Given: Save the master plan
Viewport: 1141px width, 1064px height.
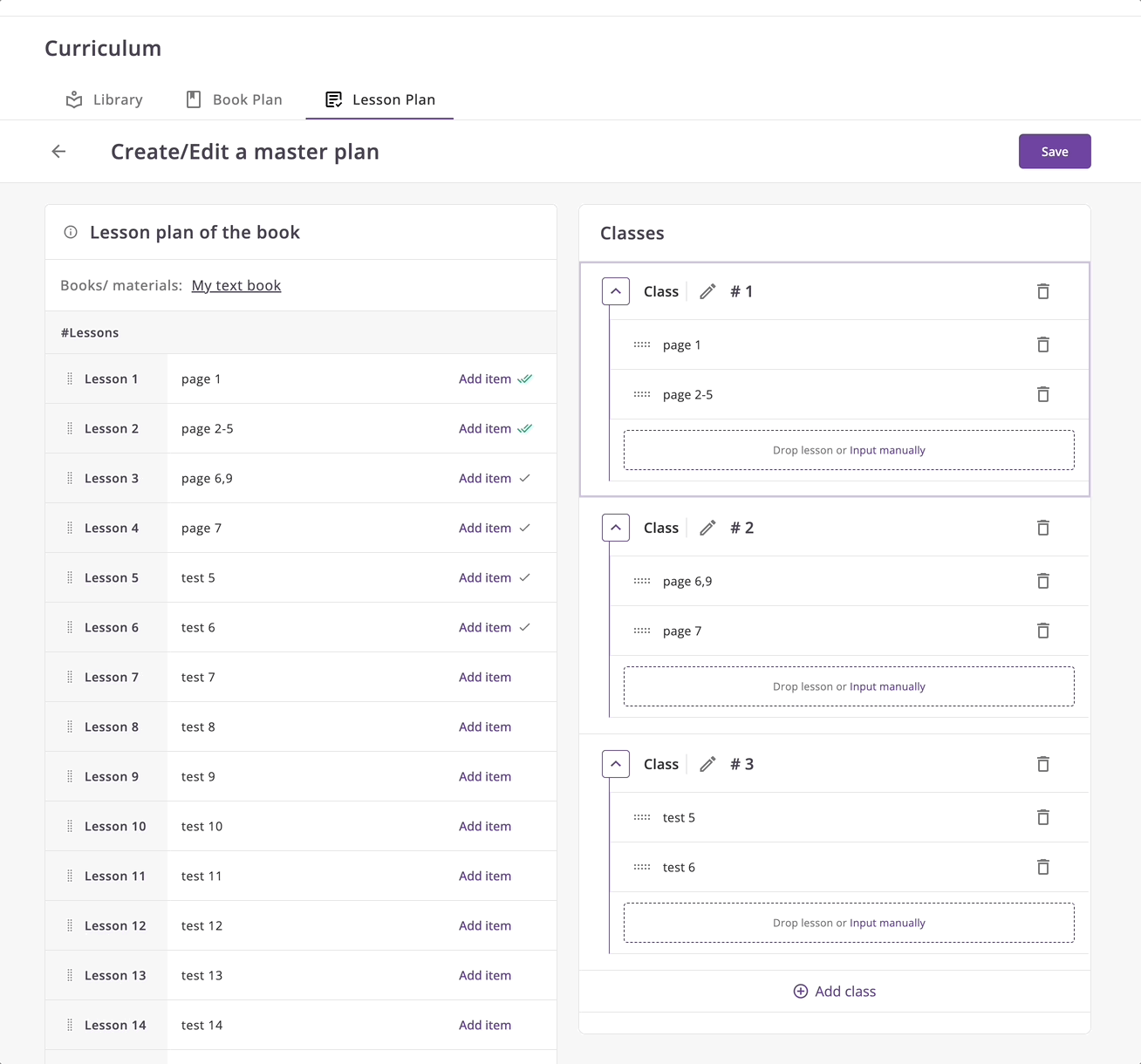Looking at the screenshot, I should coord(1054,152).
